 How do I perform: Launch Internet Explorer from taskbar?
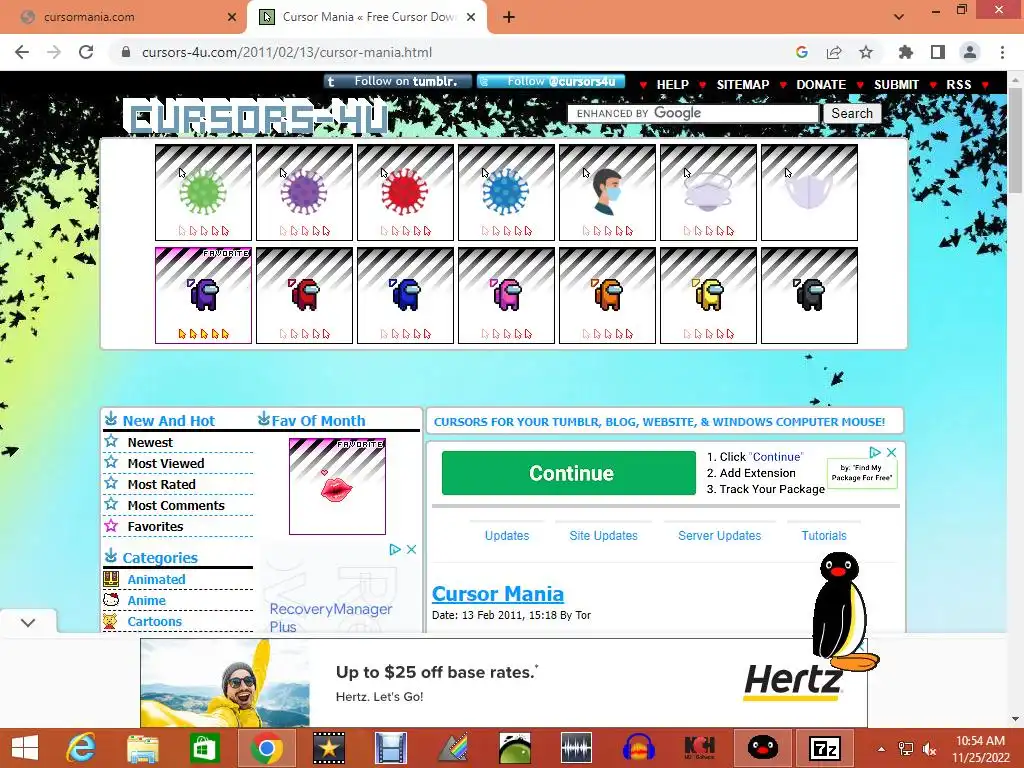(x=81, y=748)
